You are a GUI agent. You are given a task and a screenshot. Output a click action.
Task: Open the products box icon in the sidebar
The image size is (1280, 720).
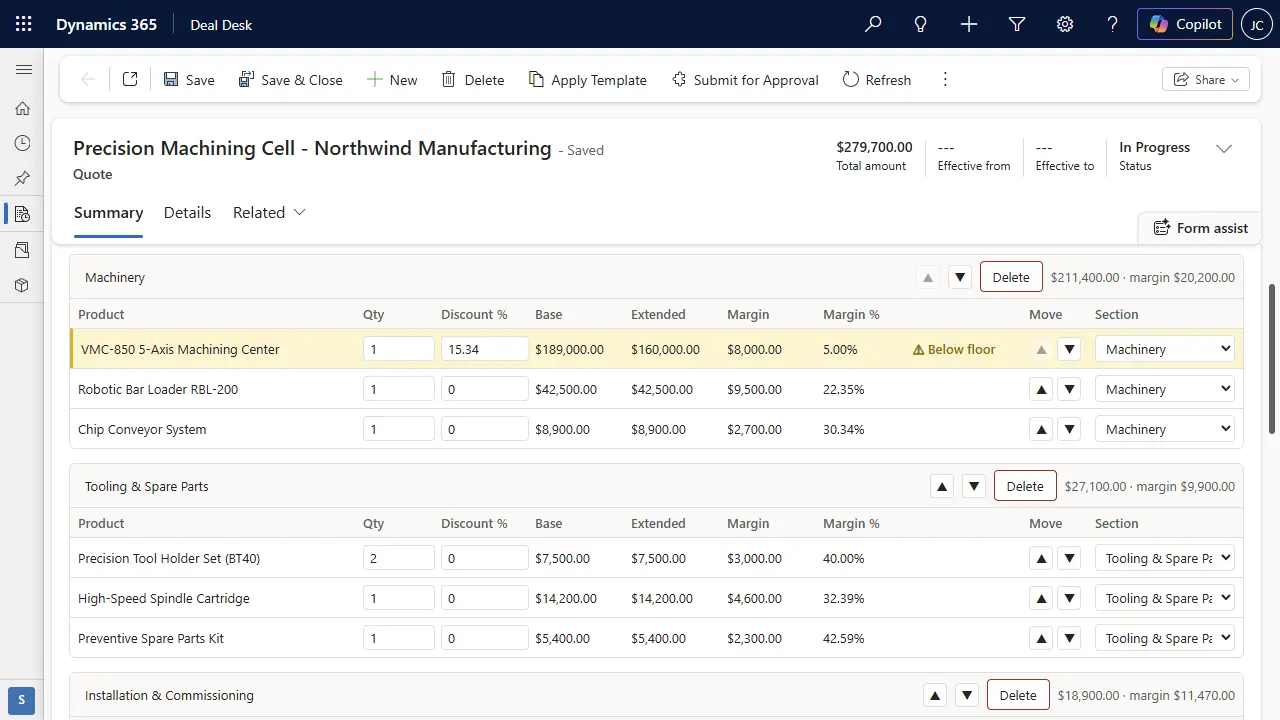pos(23,285)
